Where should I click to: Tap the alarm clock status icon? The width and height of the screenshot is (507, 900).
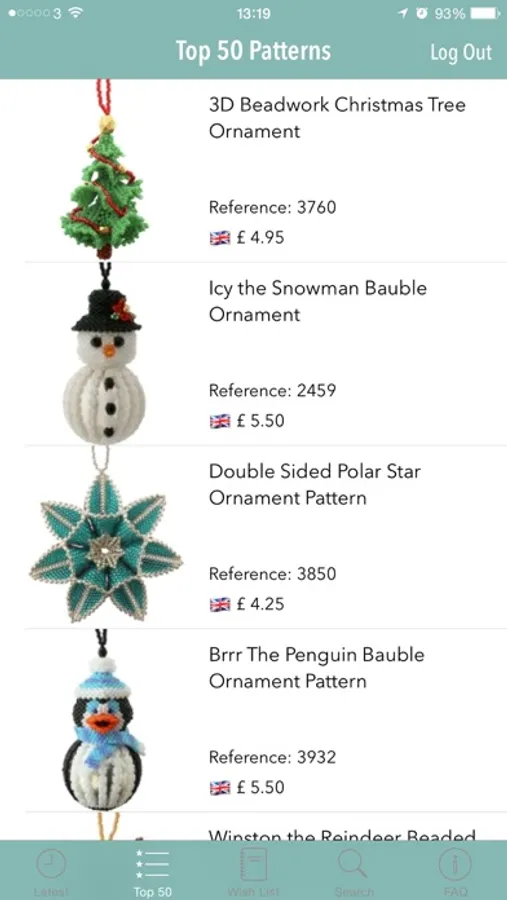click(422, 13)
